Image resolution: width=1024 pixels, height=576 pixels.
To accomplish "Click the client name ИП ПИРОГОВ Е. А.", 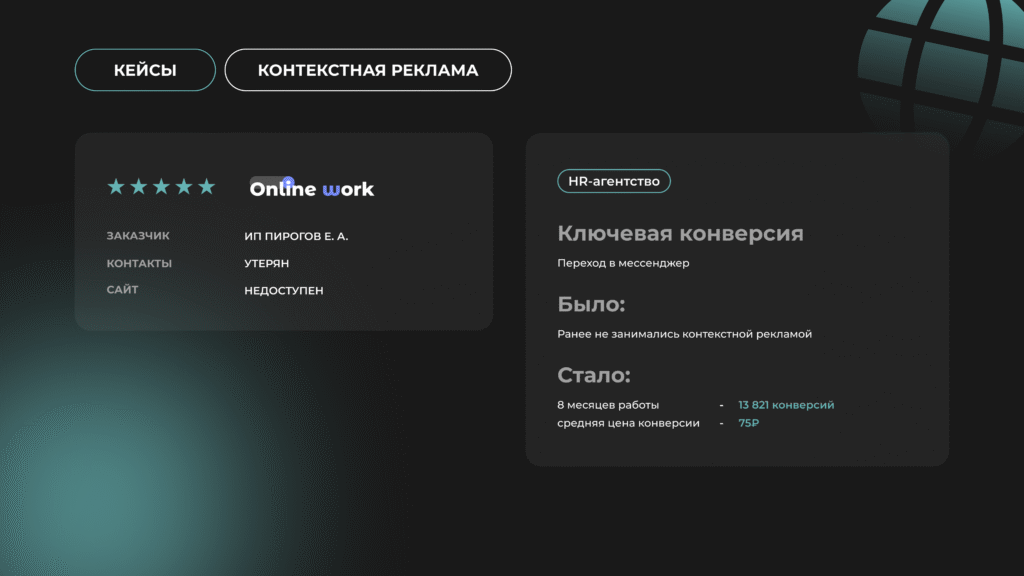I will [296, 236].
